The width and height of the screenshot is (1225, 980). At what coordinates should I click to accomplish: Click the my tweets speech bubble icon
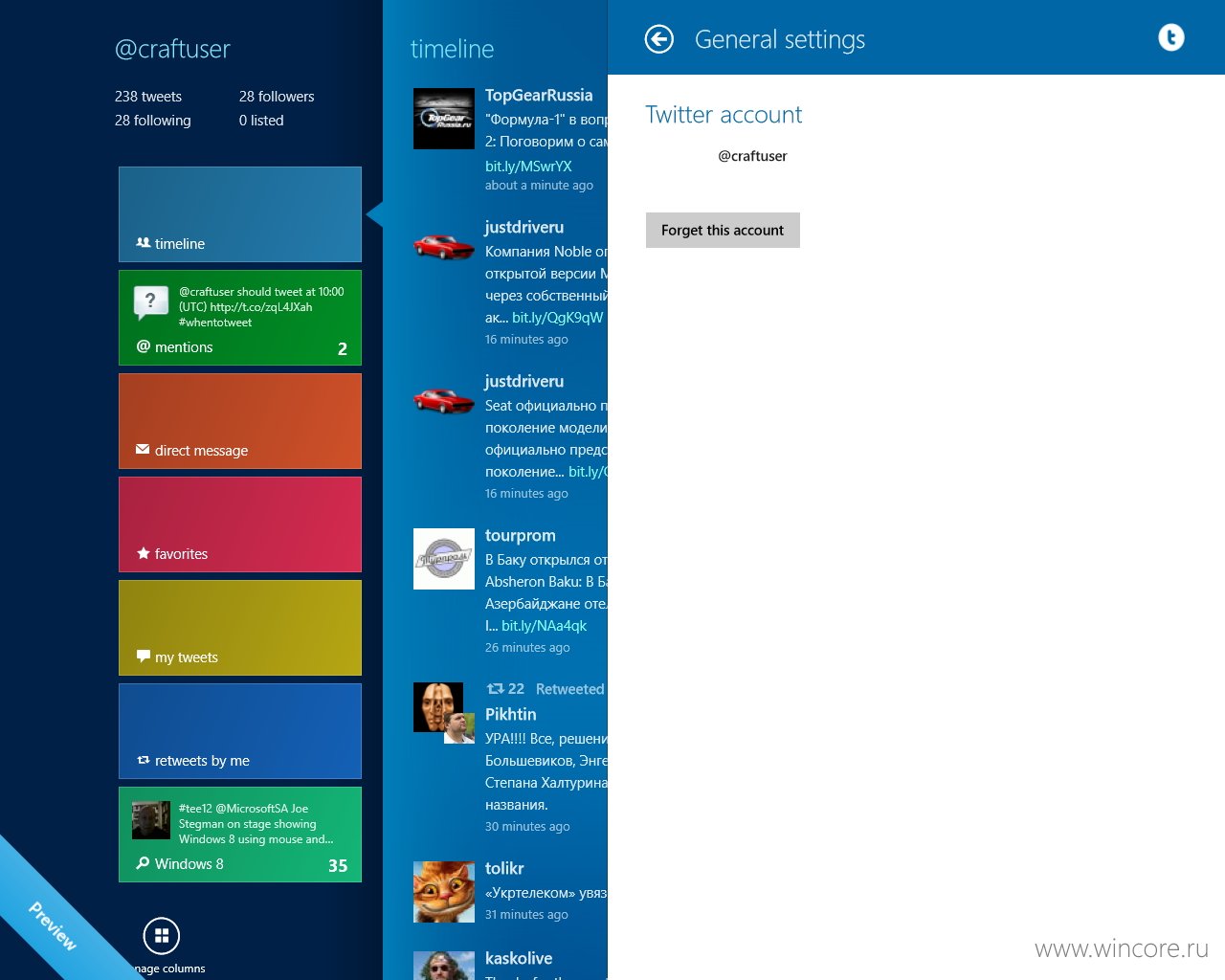pos(144,657)
